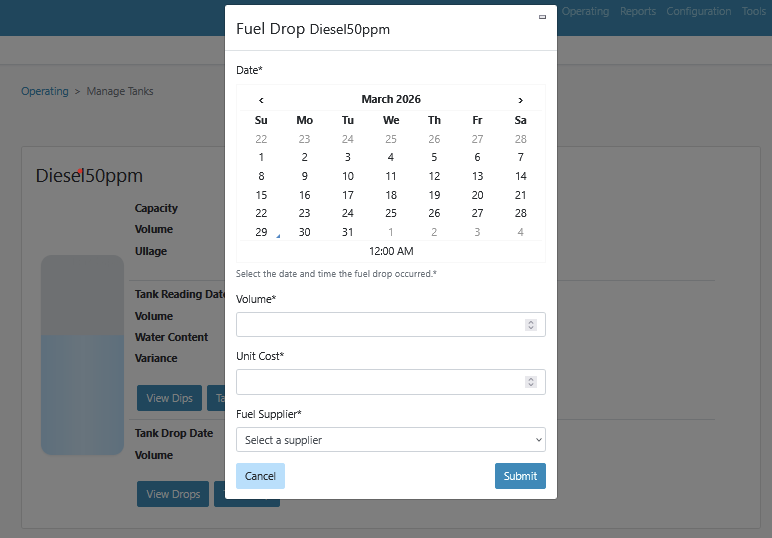772x538 pixels.
Task: Select March 3 in calendar
Action: (x=348, y=157)
